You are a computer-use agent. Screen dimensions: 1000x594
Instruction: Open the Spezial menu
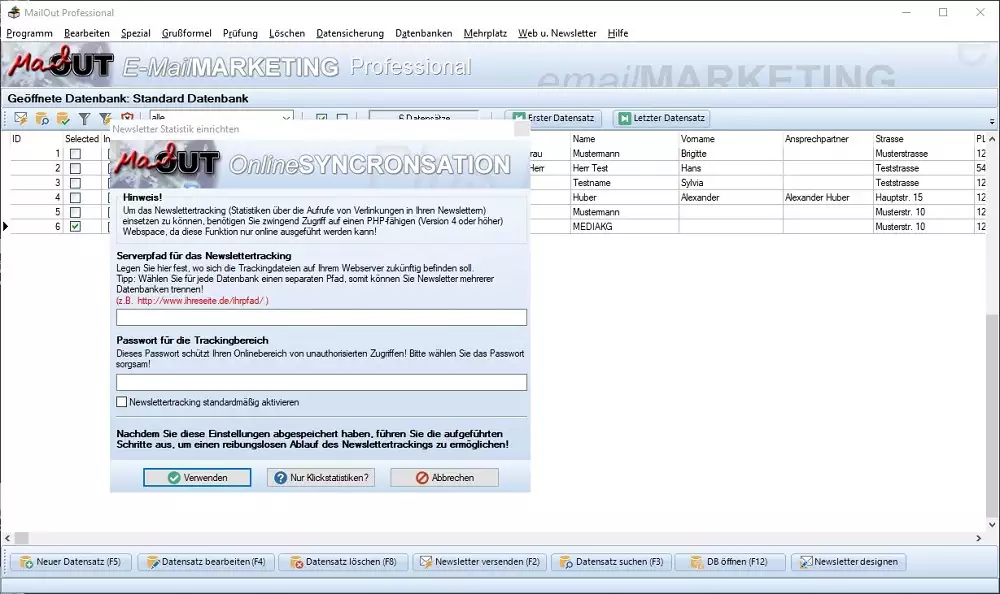(136, 33)
